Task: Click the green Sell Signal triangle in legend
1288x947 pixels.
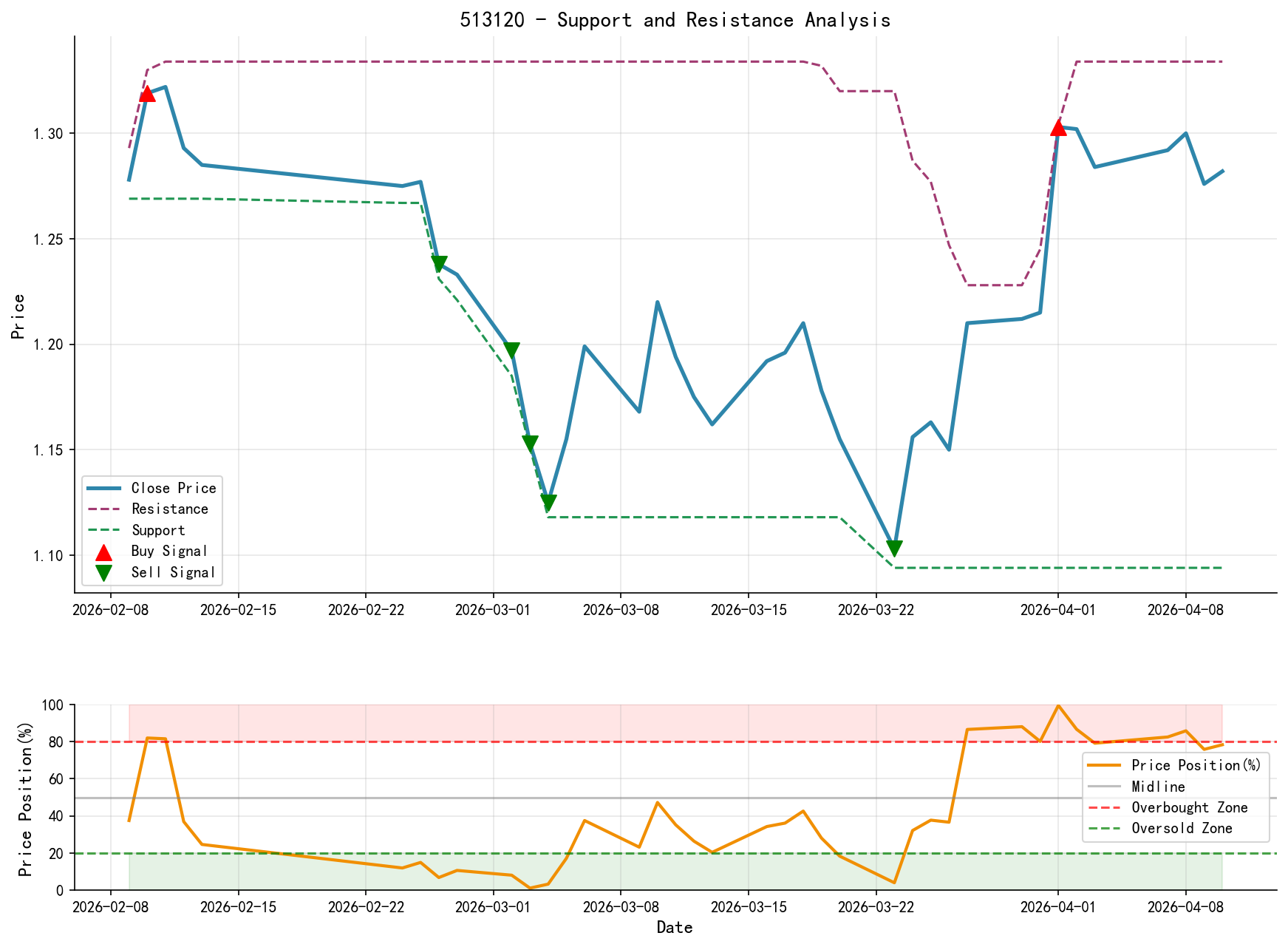Action: pos(103,573)
